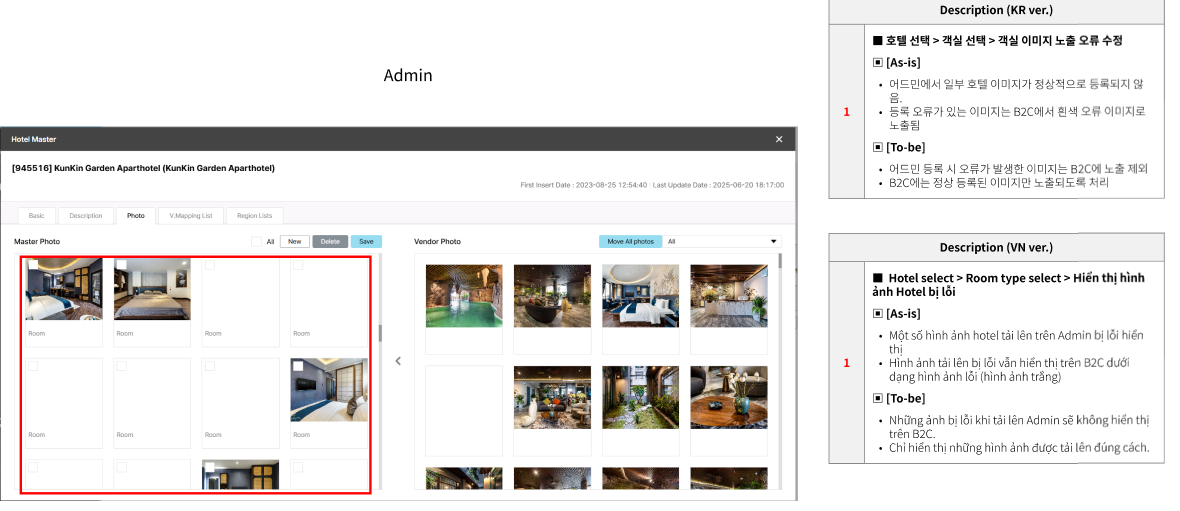Click the left arrow between photo panels

(398, 361)
